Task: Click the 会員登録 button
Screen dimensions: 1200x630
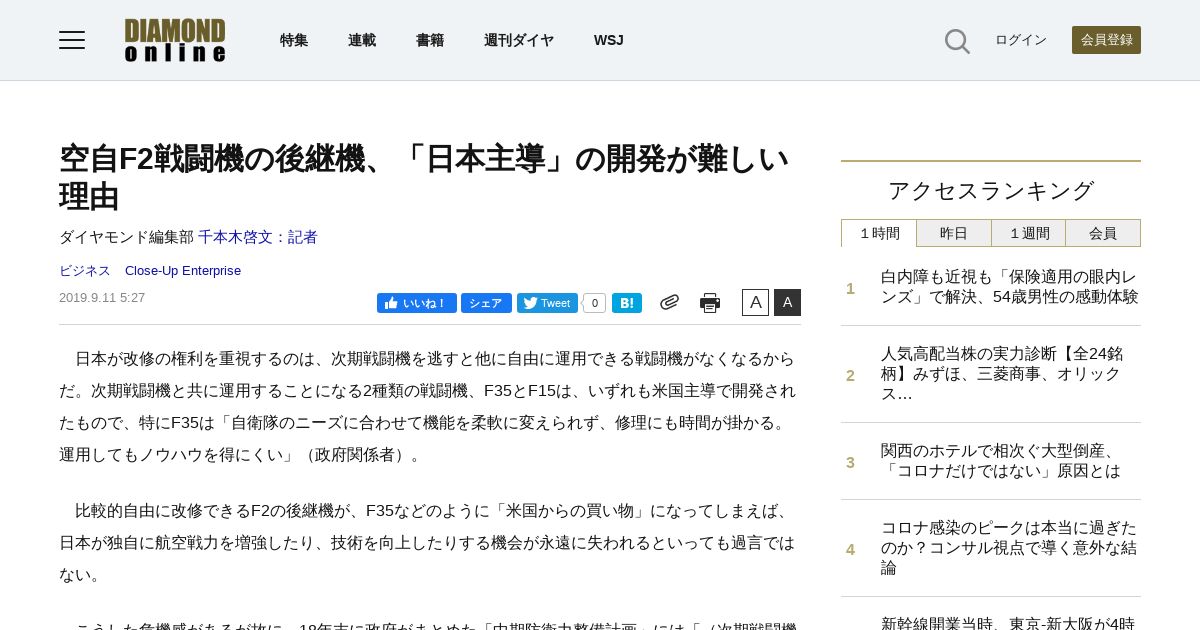Action: (x=1106, y=40)
